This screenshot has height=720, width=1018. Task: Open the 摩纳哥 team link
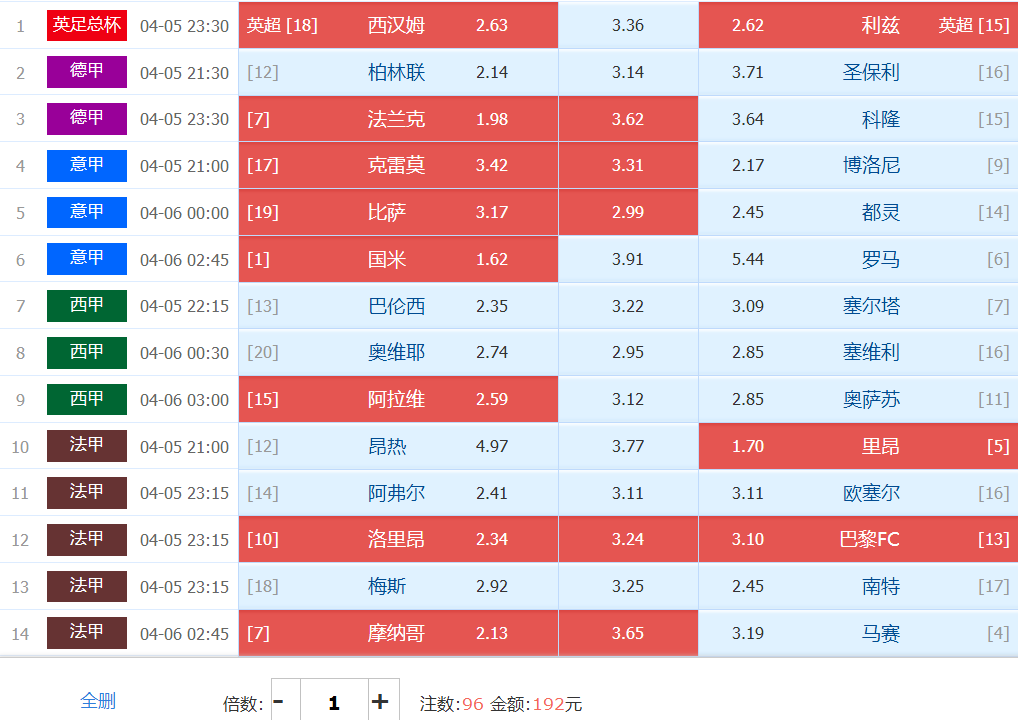(x=396, y=633)
